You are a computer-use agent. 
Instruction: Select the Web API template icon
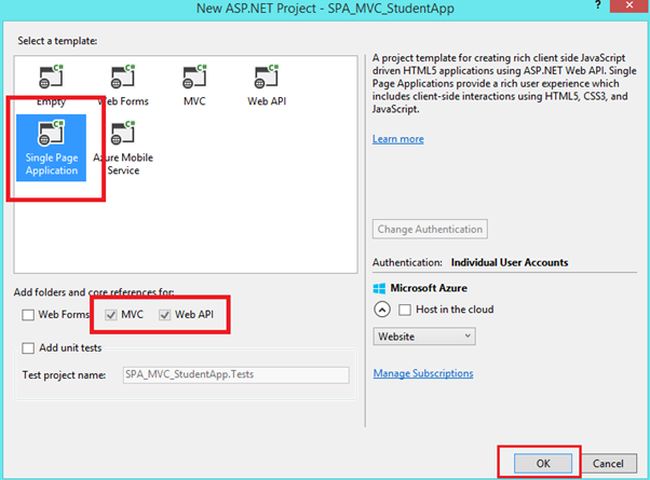click(x=267, y=77)
